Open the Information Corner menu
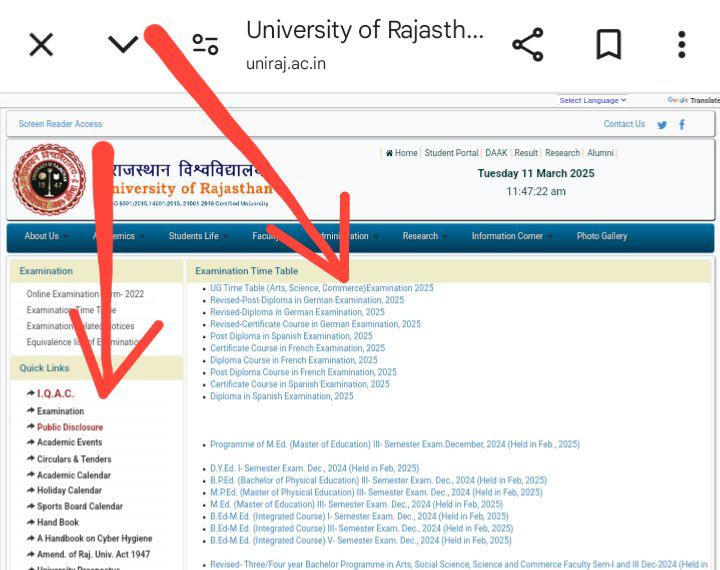This screenshot has width=720, height=570. pos(507,236)
